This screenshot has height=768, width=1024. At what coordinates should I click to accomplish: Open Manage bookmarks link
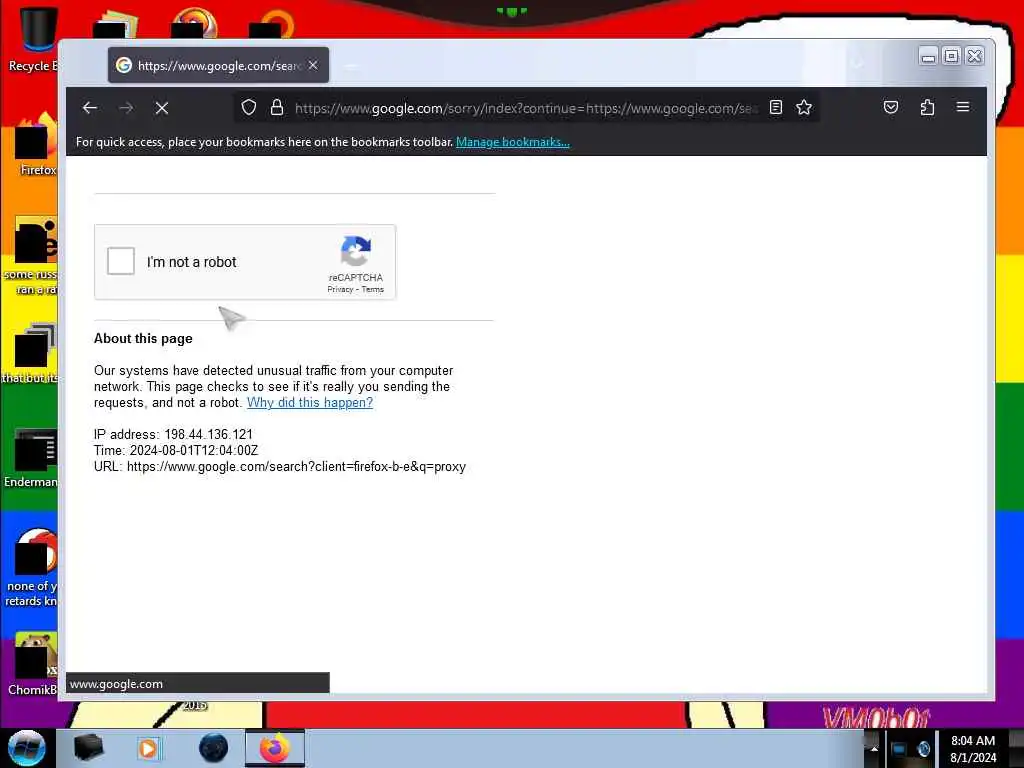[513, 142]
